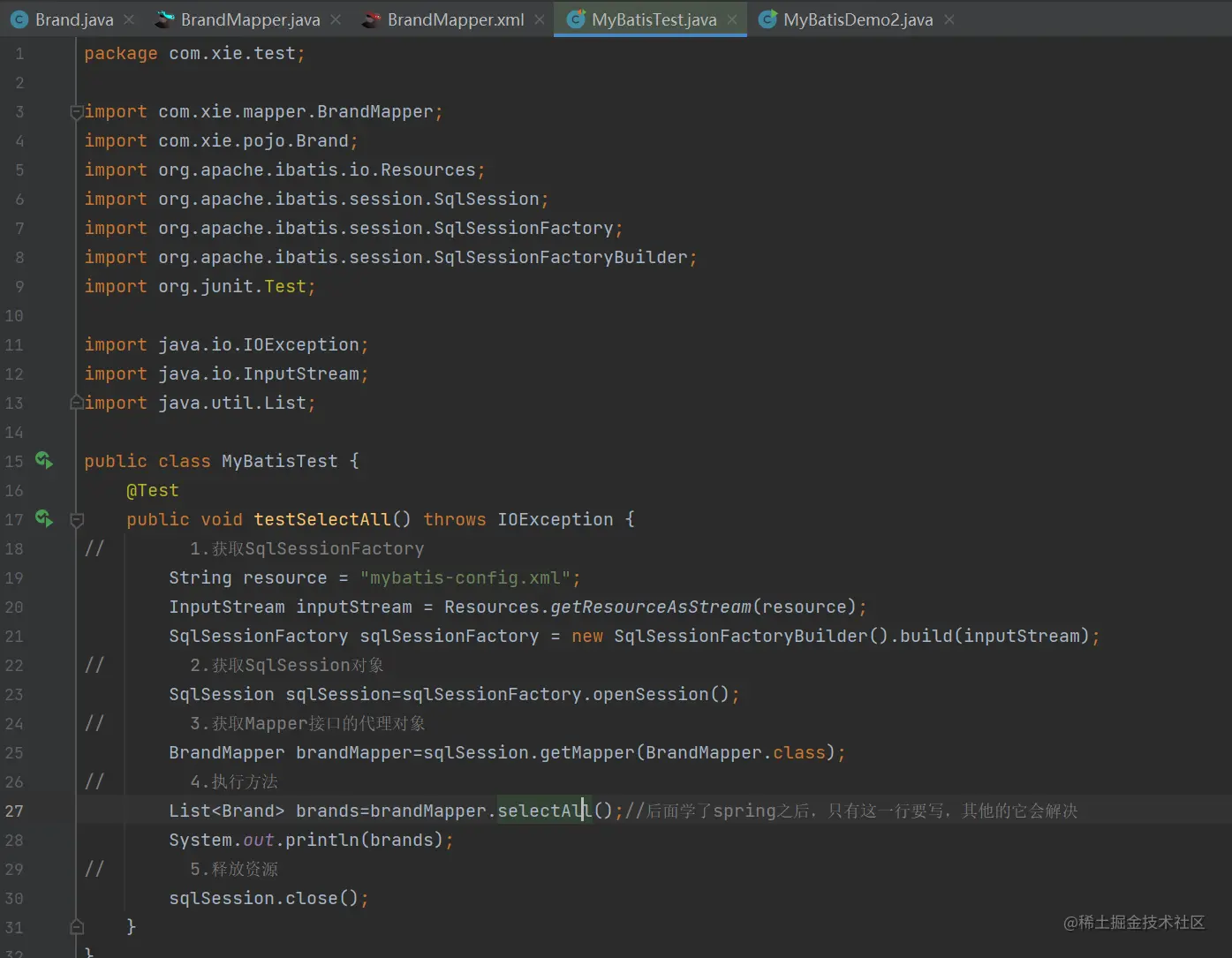This screenshot has height=958, width=1232.
Task: Collapse the testSelectAll method body
Action: point(77,520)
